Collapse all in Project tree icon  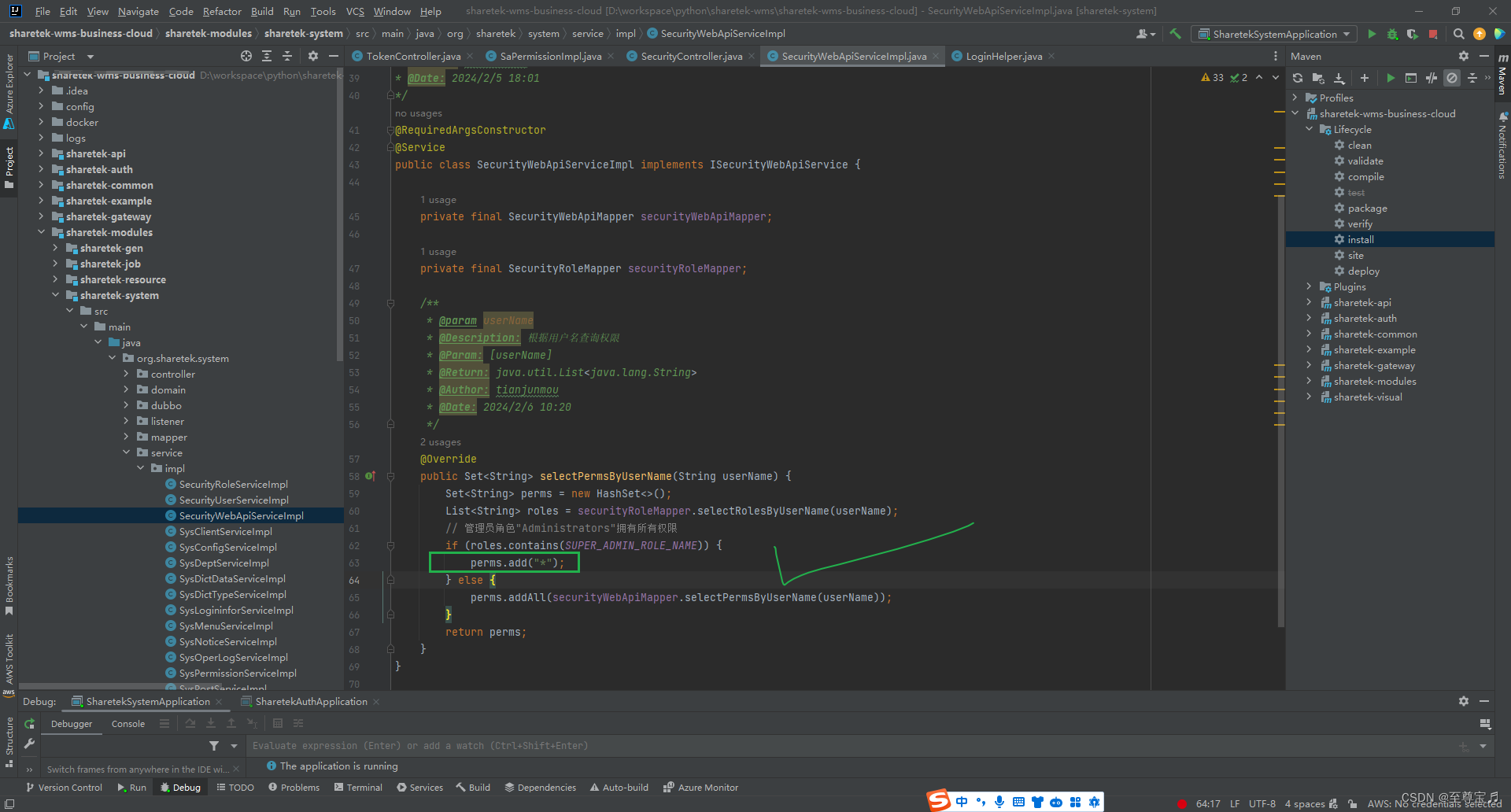(287, 56)
